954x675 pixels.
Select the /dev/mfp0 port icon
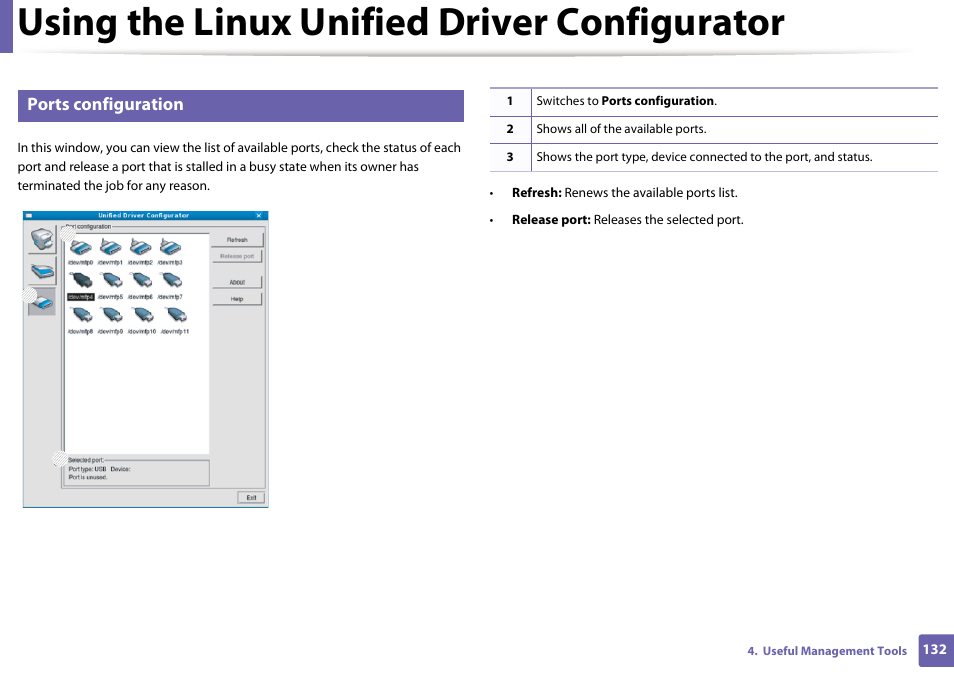[80, 247]
